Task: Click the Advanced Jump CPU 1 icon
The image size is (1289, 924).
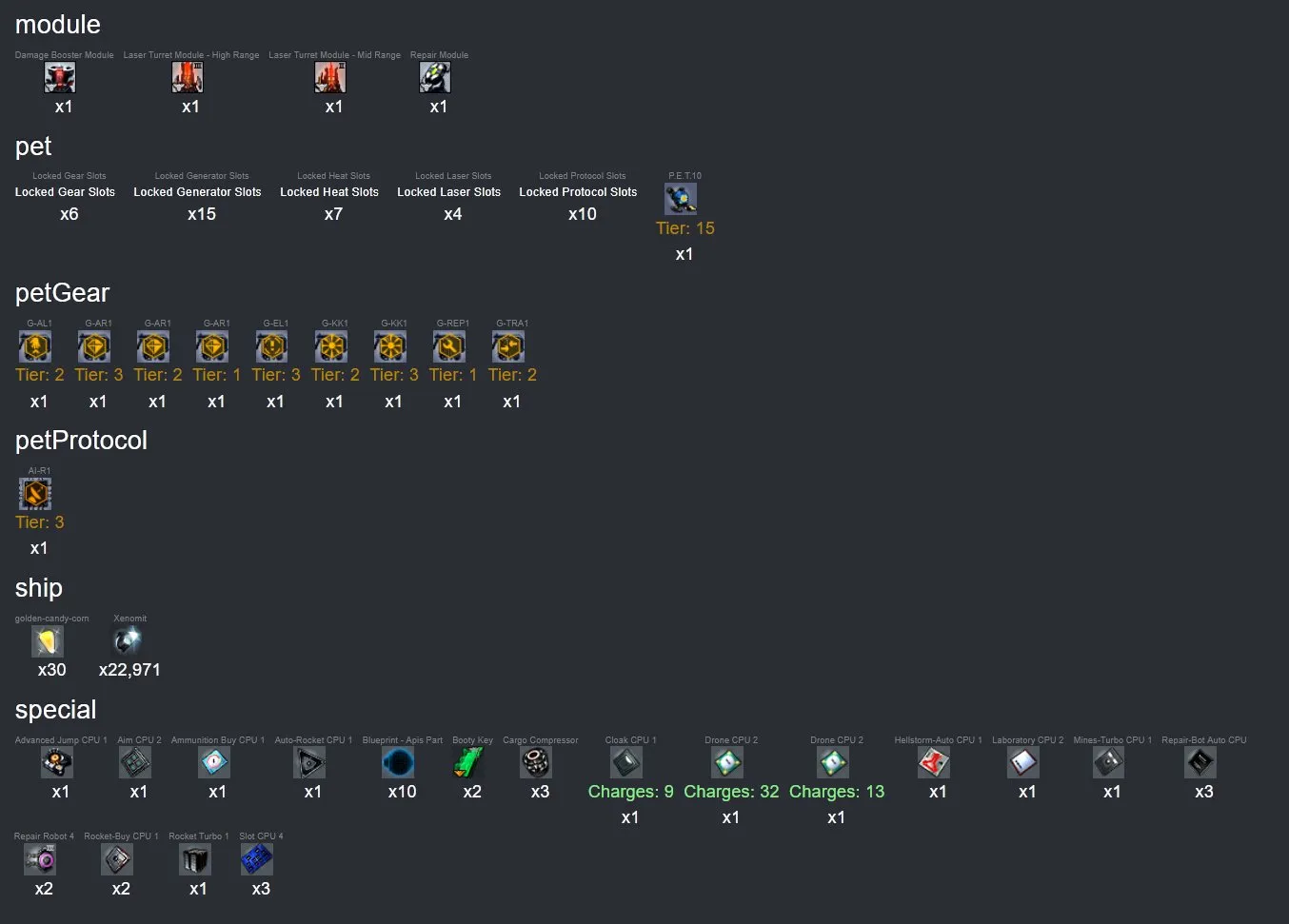Action: coord(57,763)
